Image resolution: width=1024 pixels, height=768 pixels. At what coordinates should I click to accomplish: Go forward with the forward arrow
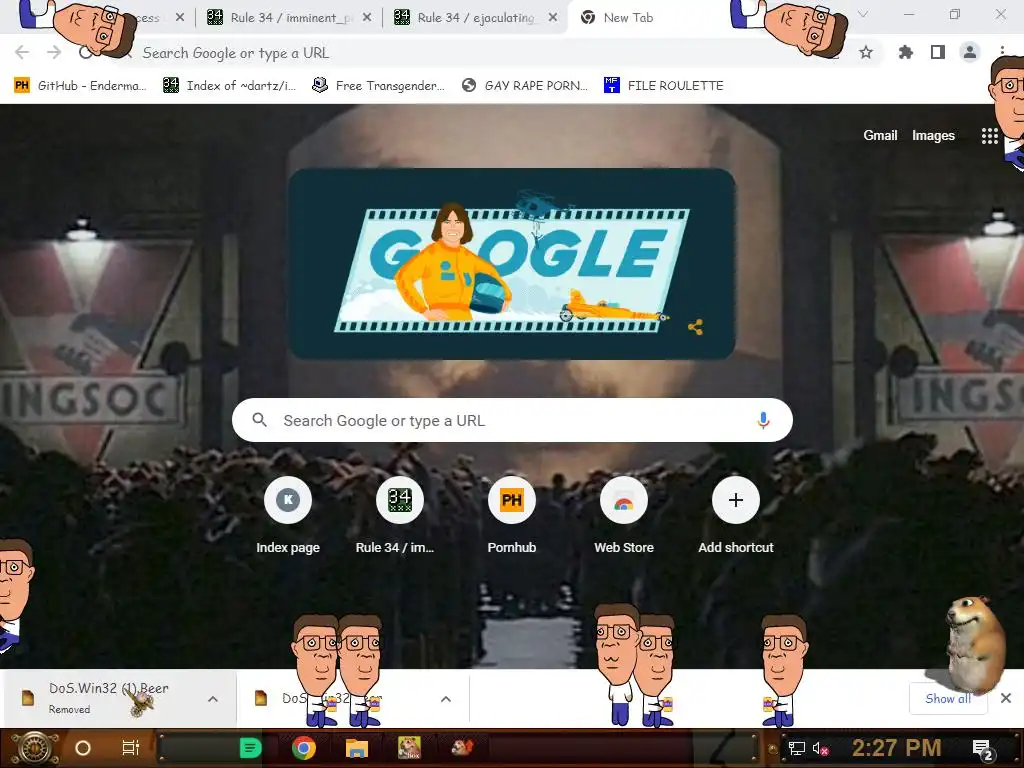click(54, 52)
